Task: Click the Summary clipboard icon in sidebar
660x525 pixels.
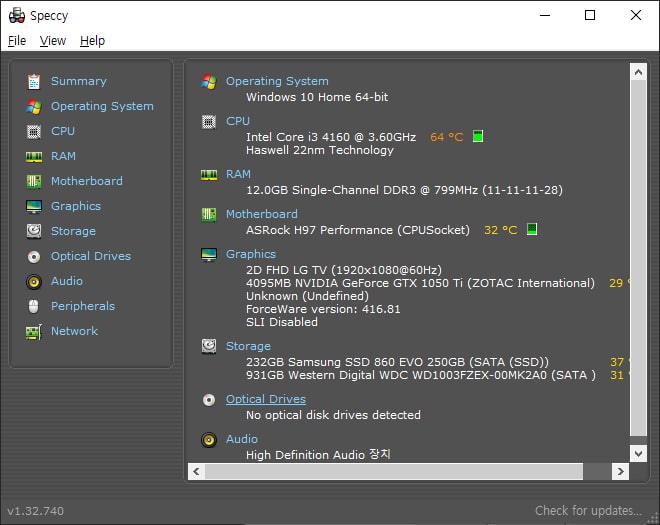Action: pos(34,82)
